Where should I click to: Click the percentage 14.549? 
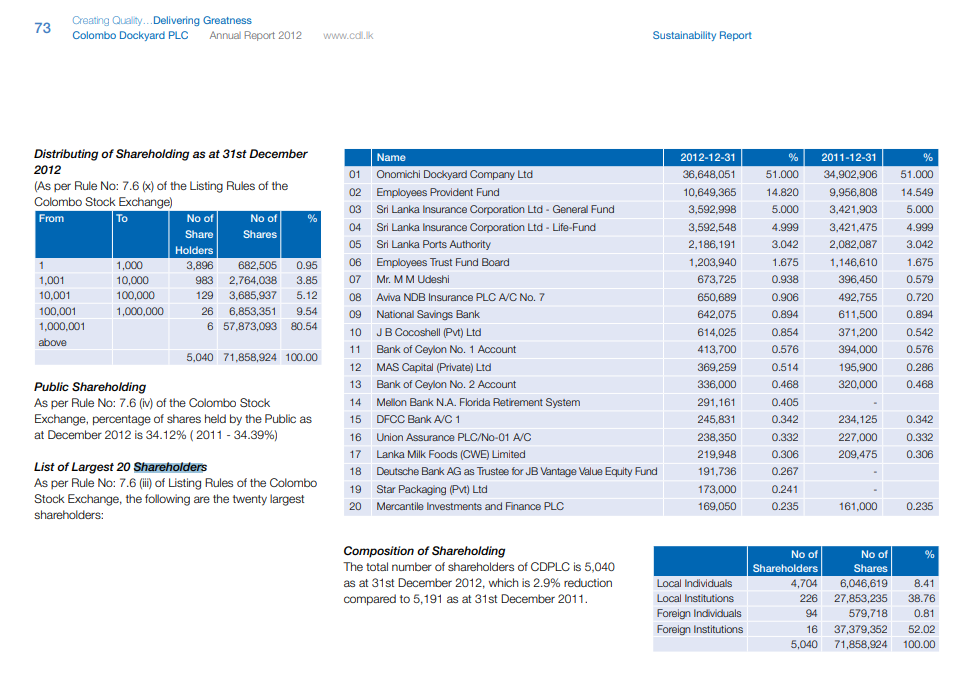coord(917,193)
